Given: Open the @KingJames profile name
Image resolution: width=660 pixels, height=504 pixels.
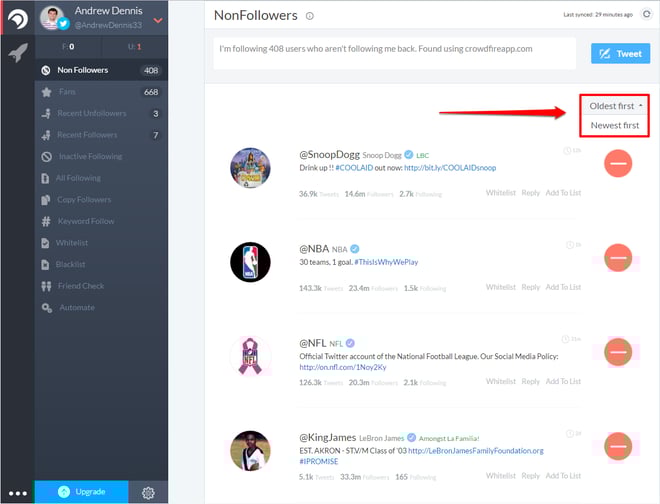Looking at the screenshot, I should [x=327, y=437].
